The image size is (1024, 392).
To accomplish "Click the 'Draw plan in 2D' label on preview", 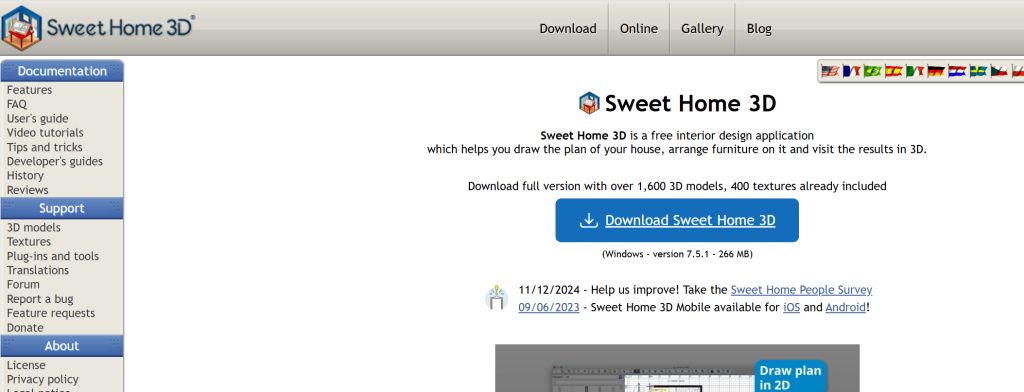I will [790, 377].
